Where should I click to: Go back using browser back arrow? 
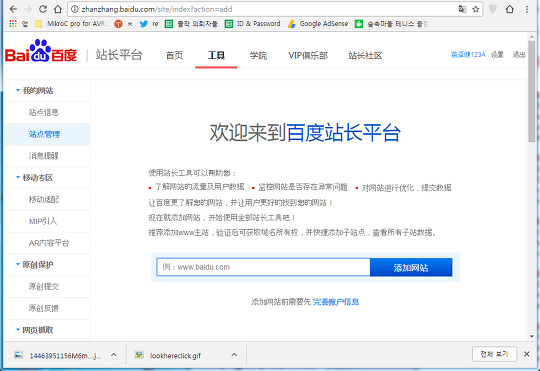point(13,9)
